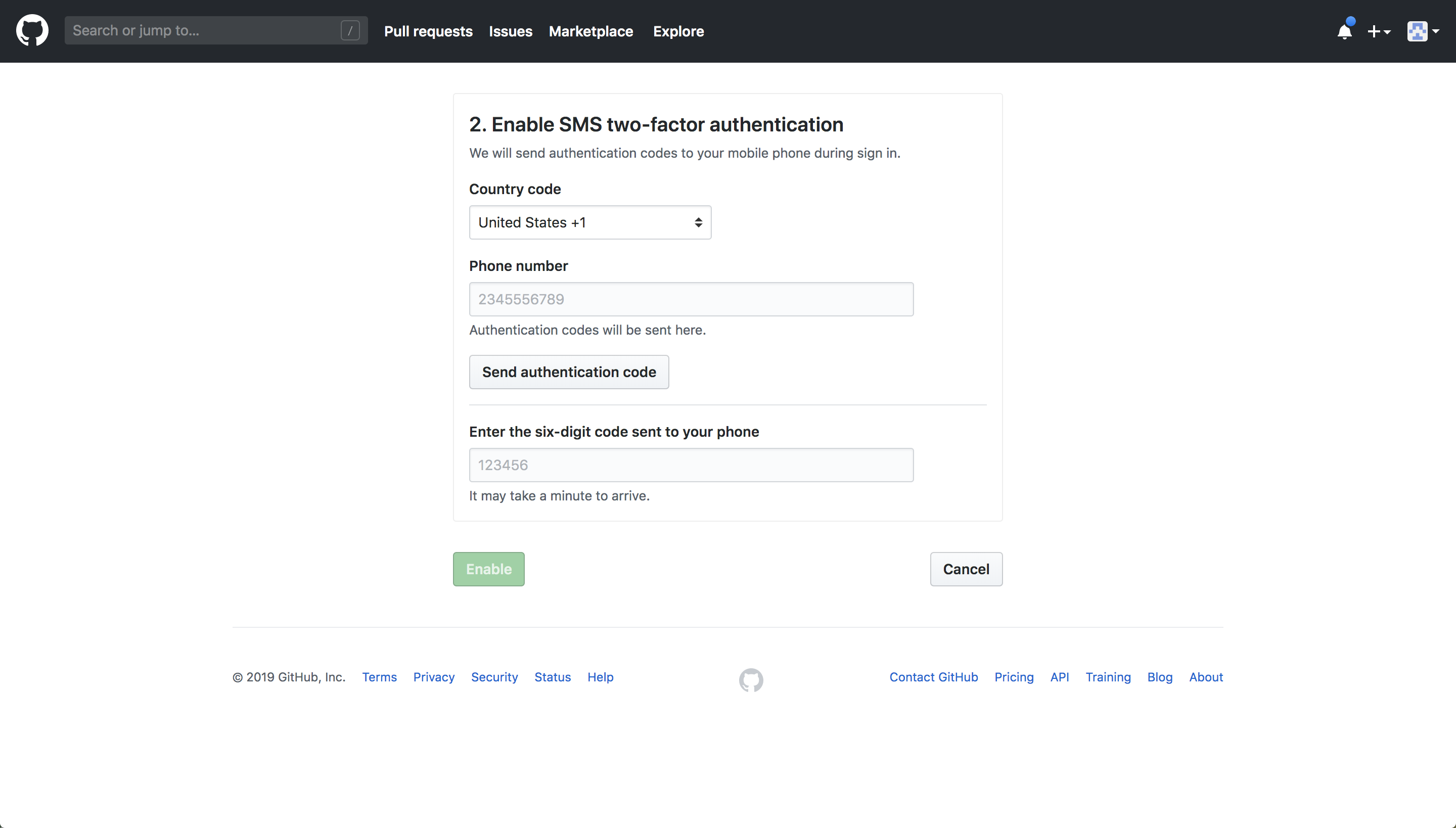Click text 'Authentication codes will be sent here.'
Screen dimensions: 1456x828
click(x=587, y=331)
